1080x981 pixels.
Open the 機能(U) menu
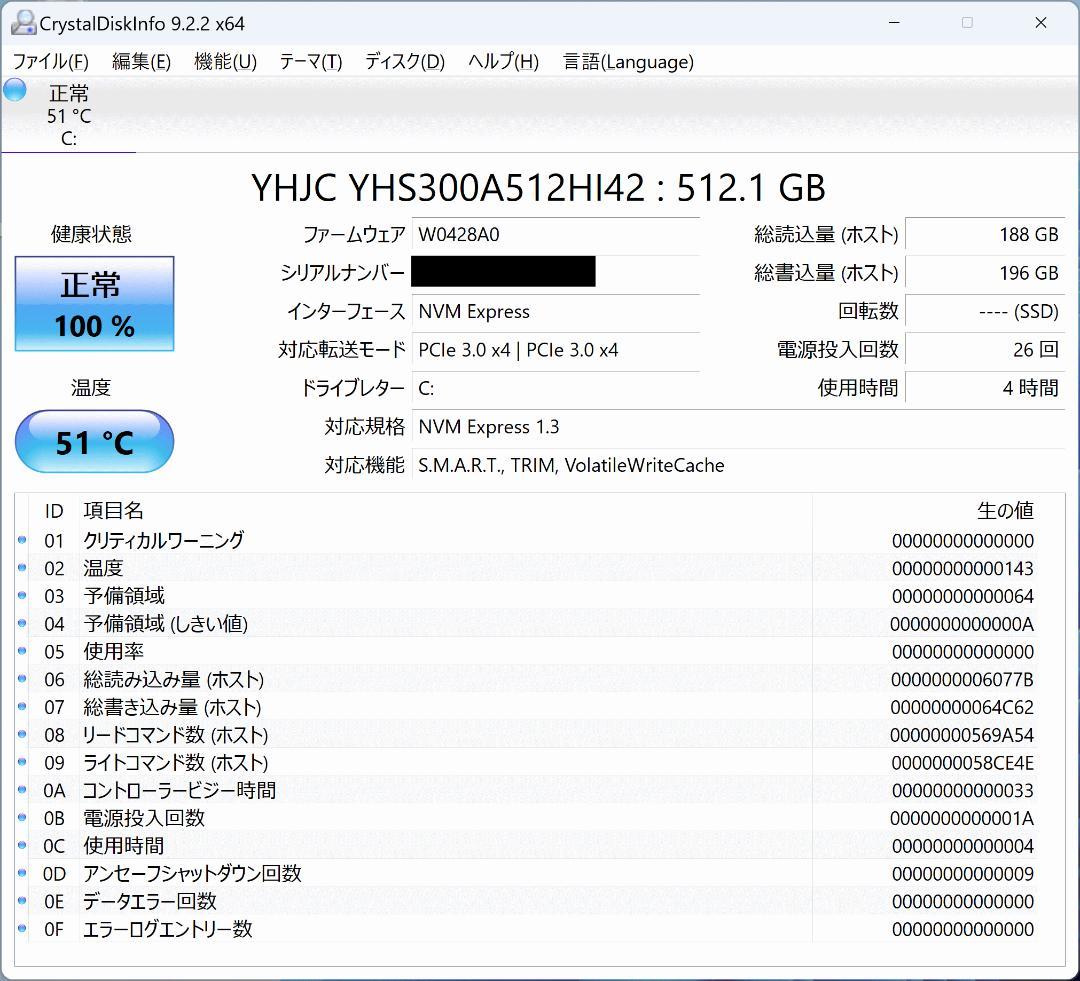[224, 61]
